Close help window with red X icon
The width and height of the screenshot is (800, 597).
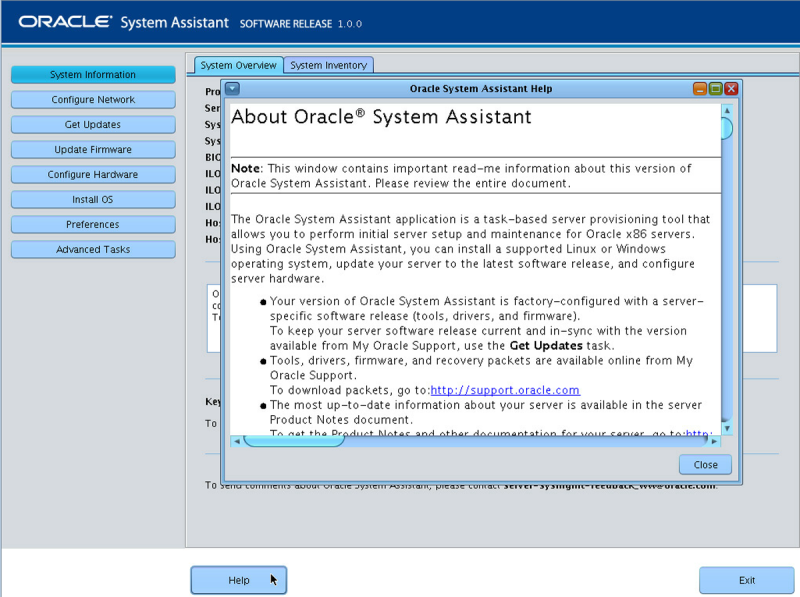coord(731,89)
